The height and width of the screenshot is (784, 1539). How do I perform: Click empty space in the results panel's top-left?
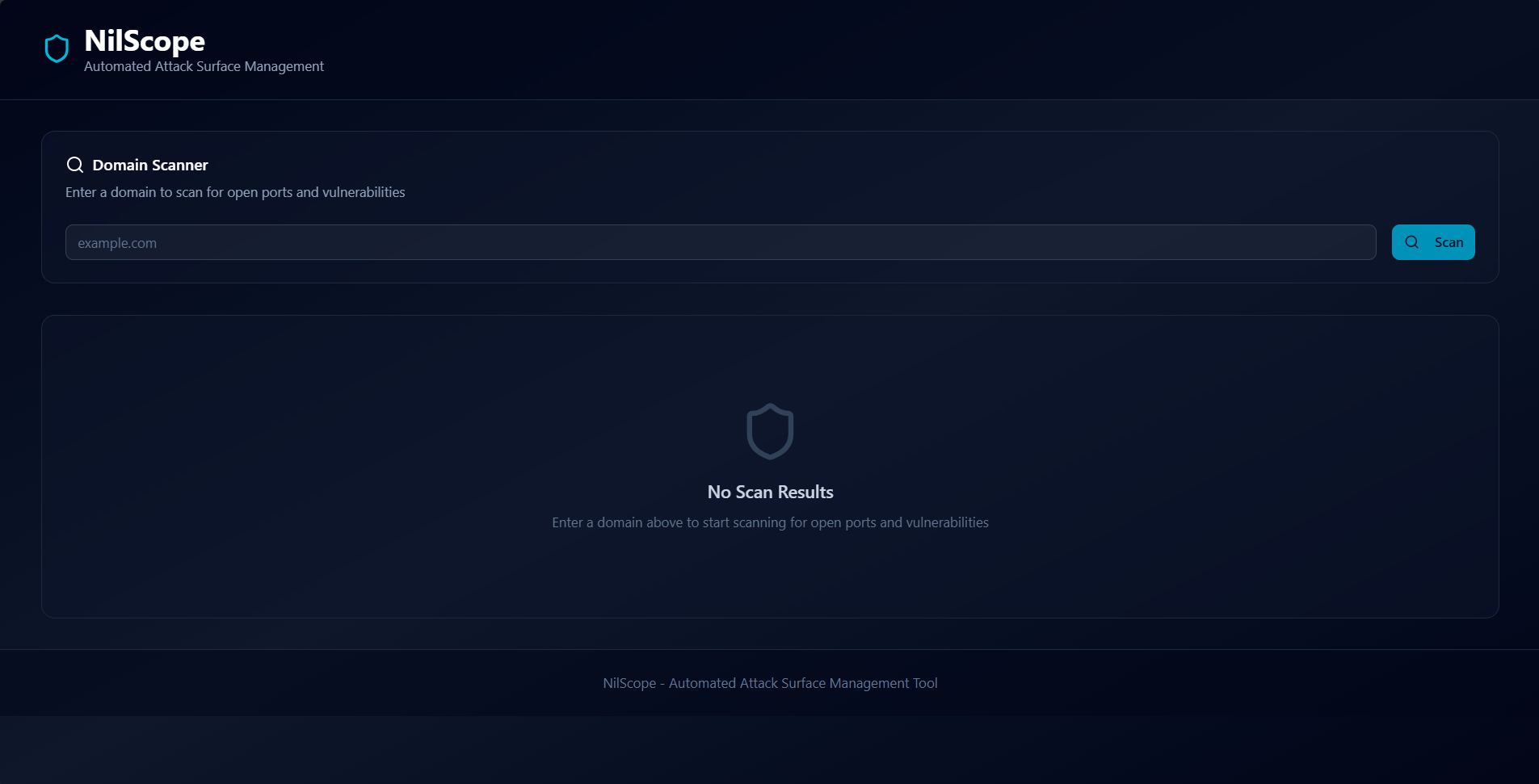click(x=162, y=363)
